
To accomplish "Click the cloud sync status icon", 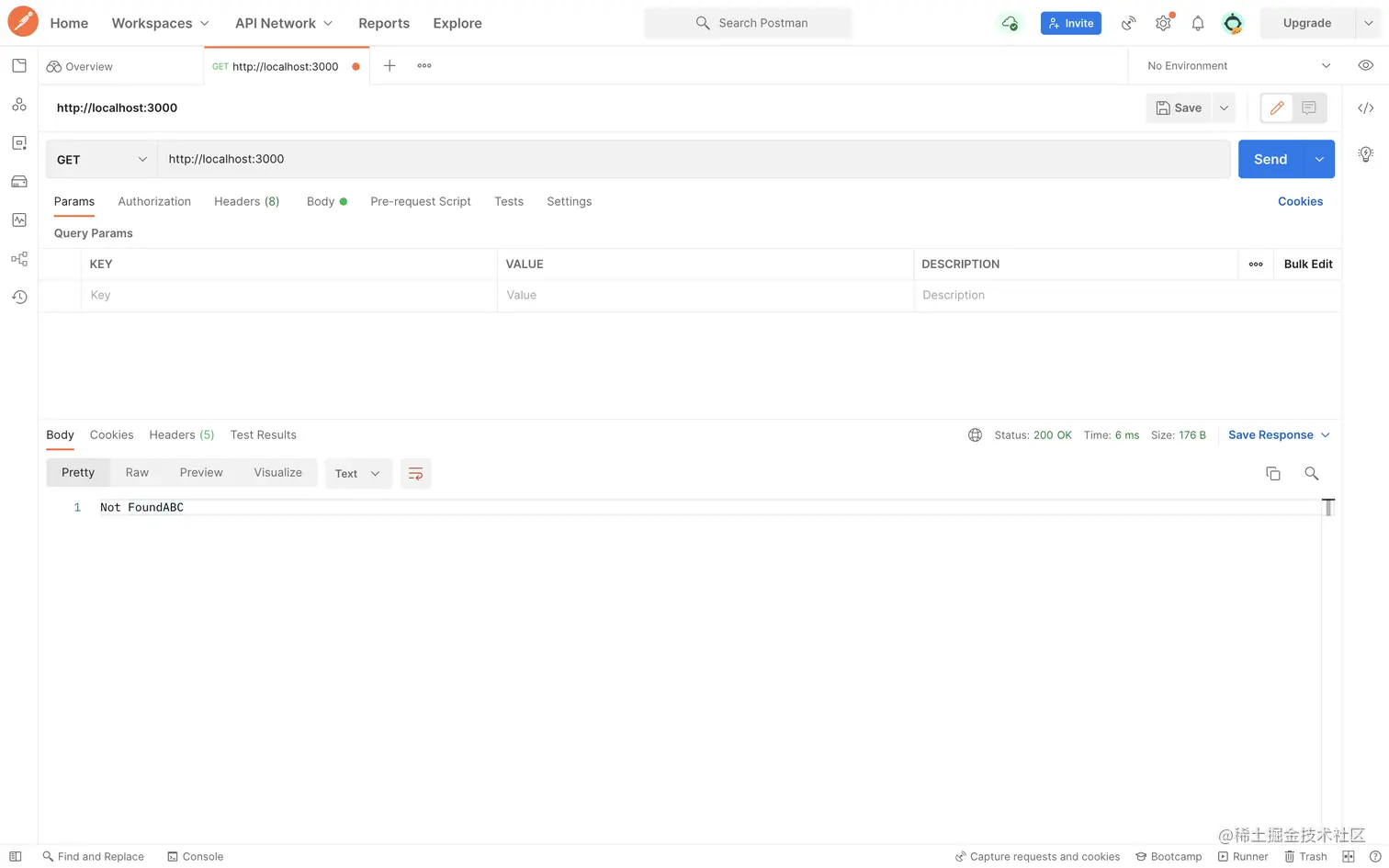I will (x=1010, y=23).
